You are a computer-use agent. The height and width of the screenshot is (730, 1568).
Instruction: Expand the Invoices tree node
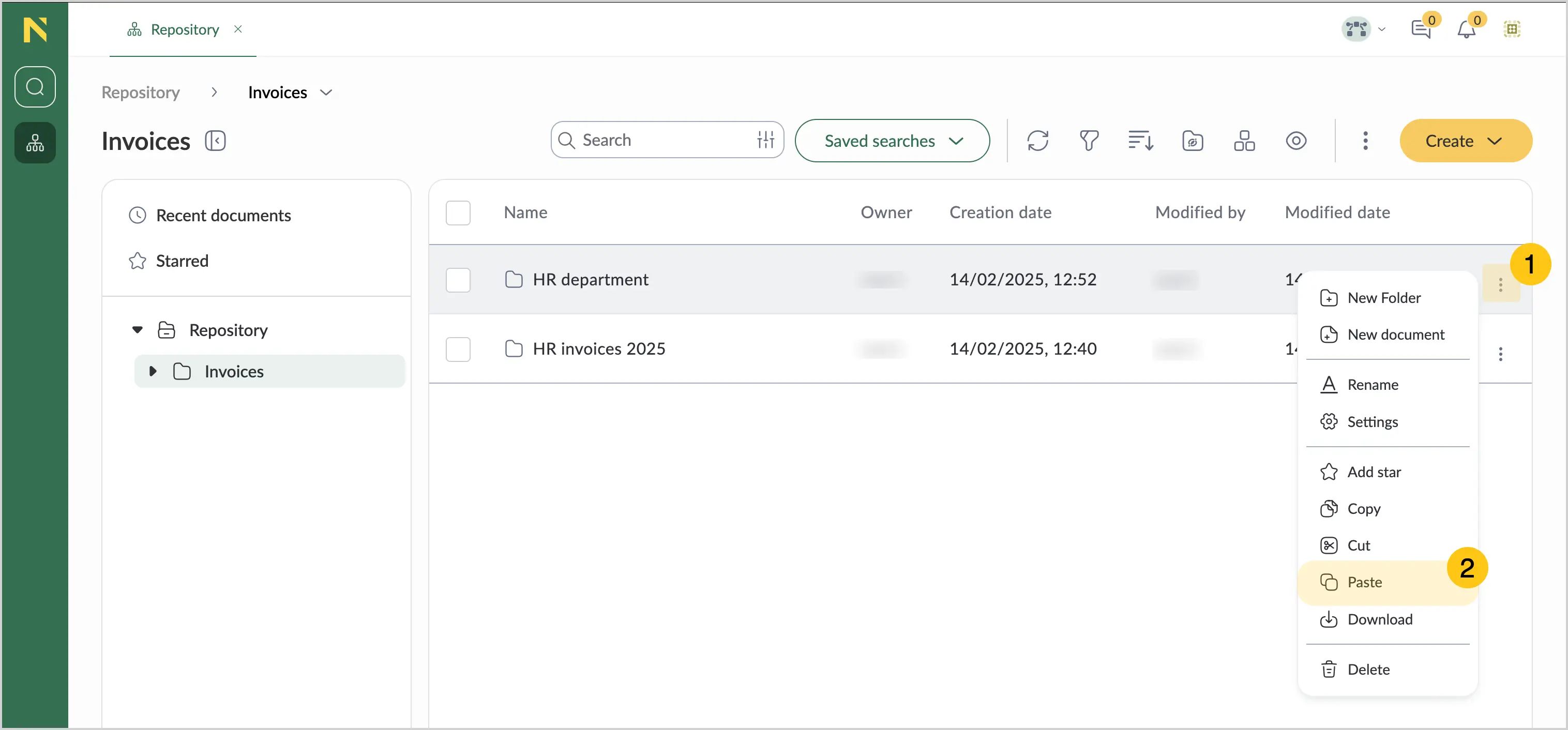coord(153,371)
